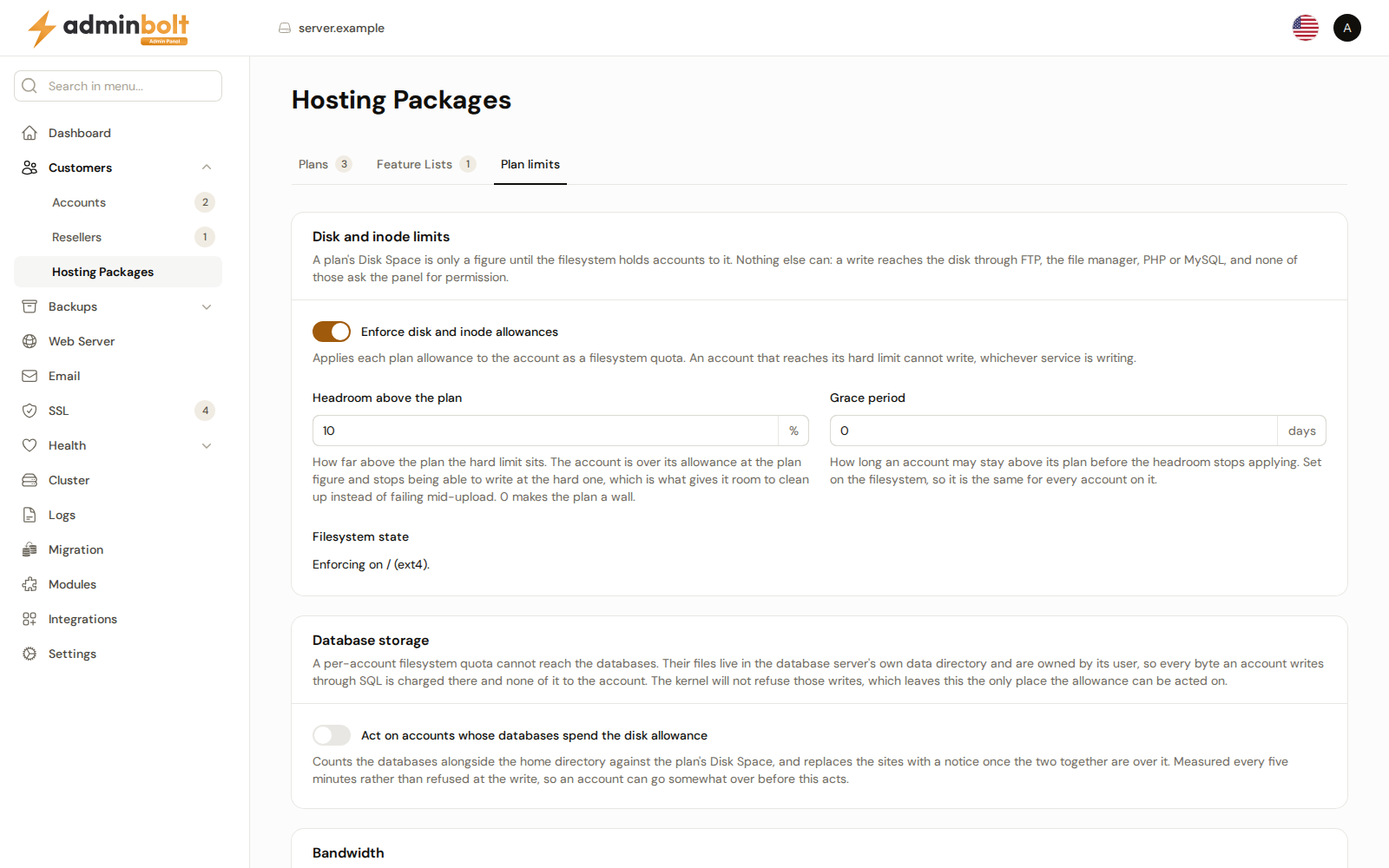Viewport: 1389px width, 868px height.
Task: Open Accounts in the sidebar
Action: pyautogui.click(x=118, y=202)
